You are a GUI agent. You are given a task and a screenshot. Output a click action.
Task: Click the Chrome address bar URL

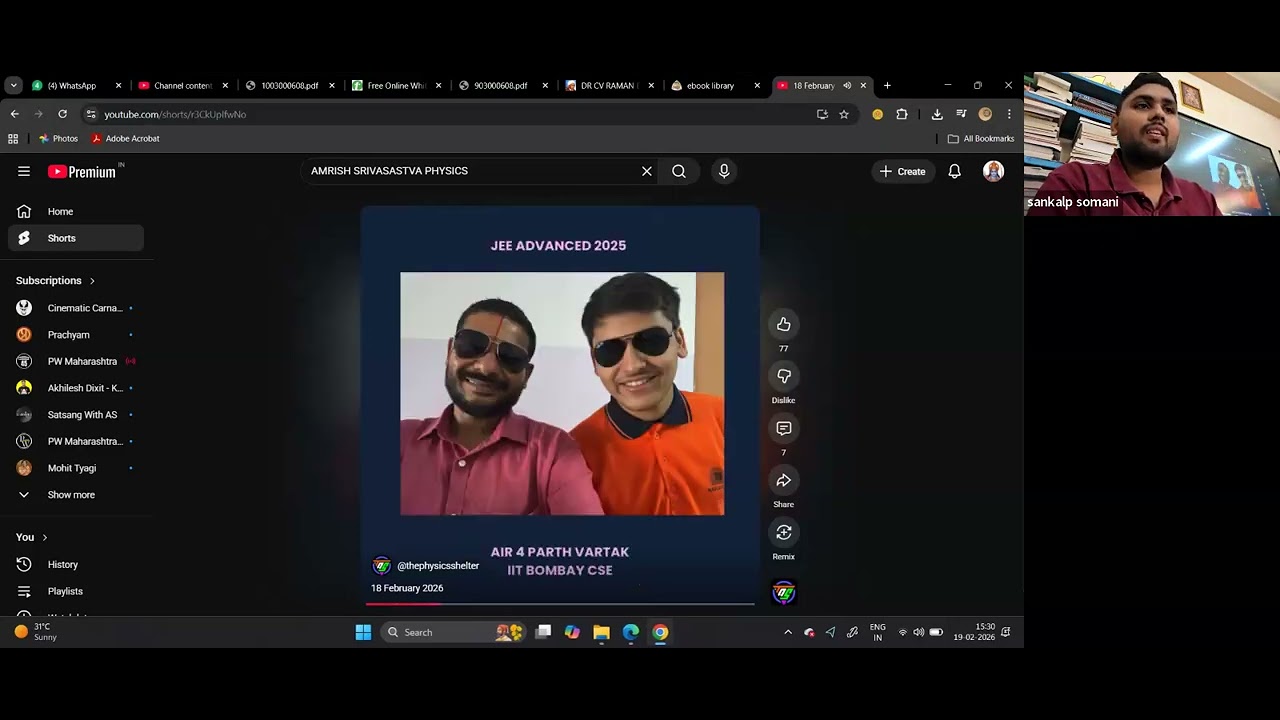click(x=175, y=114)
